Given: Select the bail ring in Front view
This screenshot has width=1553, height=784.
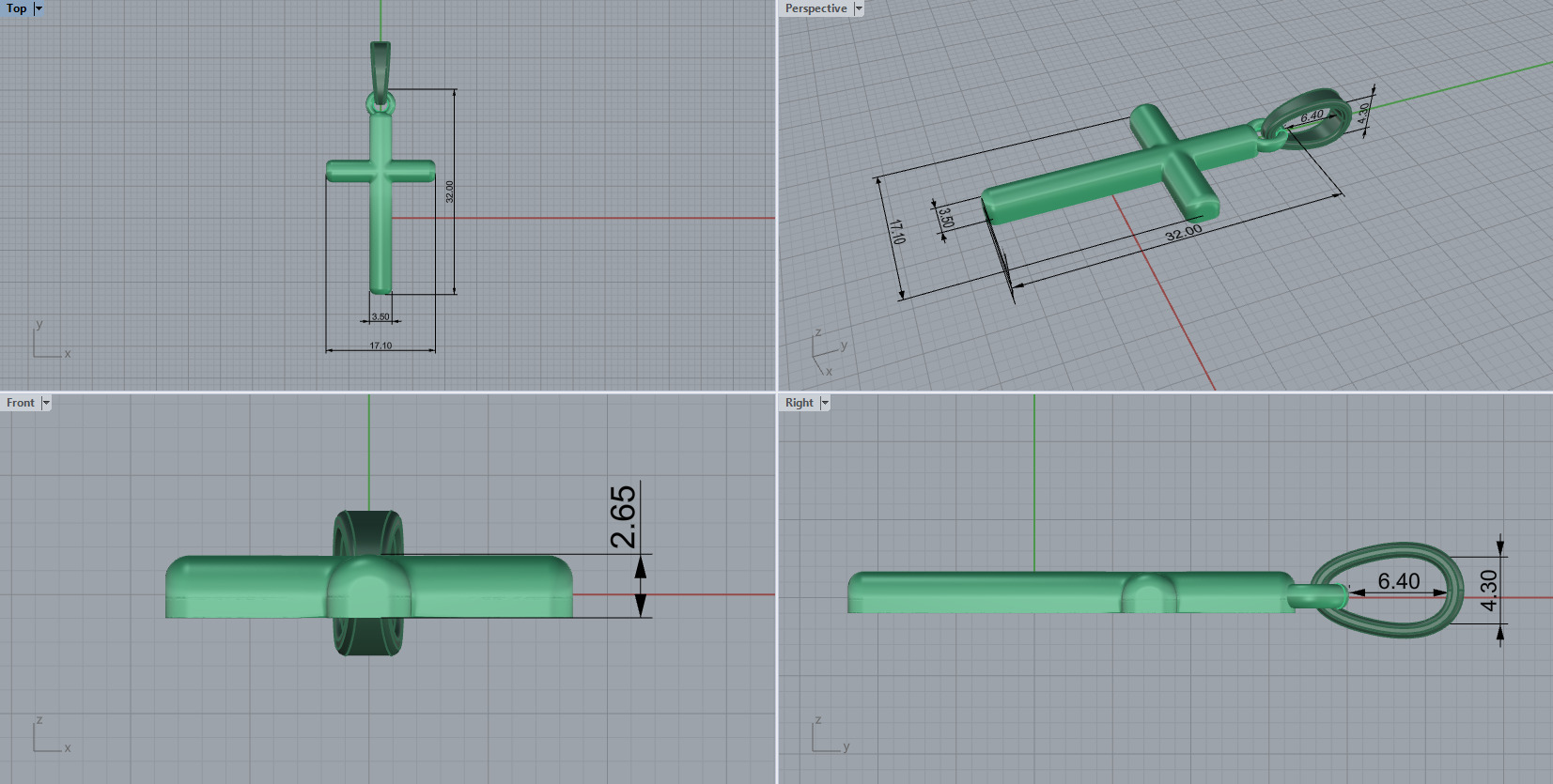Looking at the screenshot, I should pyautogui.click(x=369, y=582).
